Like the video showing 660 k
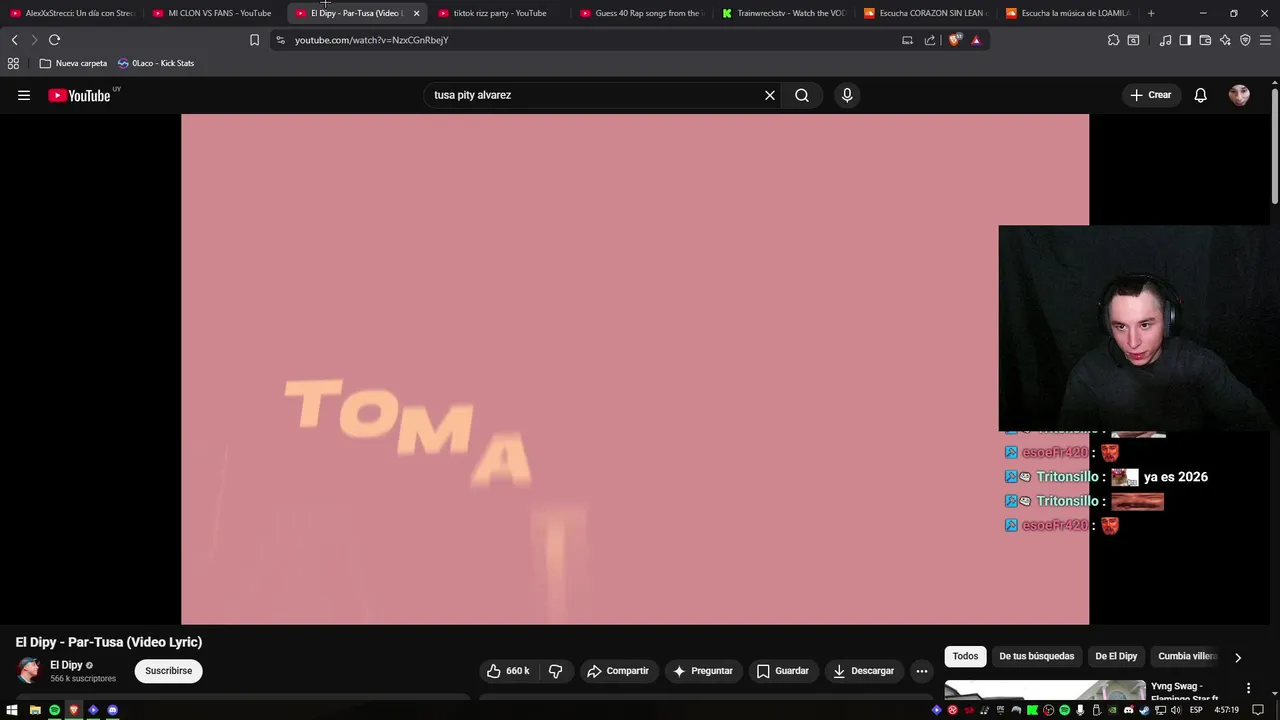The width and height of the screenshot is (1280, 720). tap(509, 671)
